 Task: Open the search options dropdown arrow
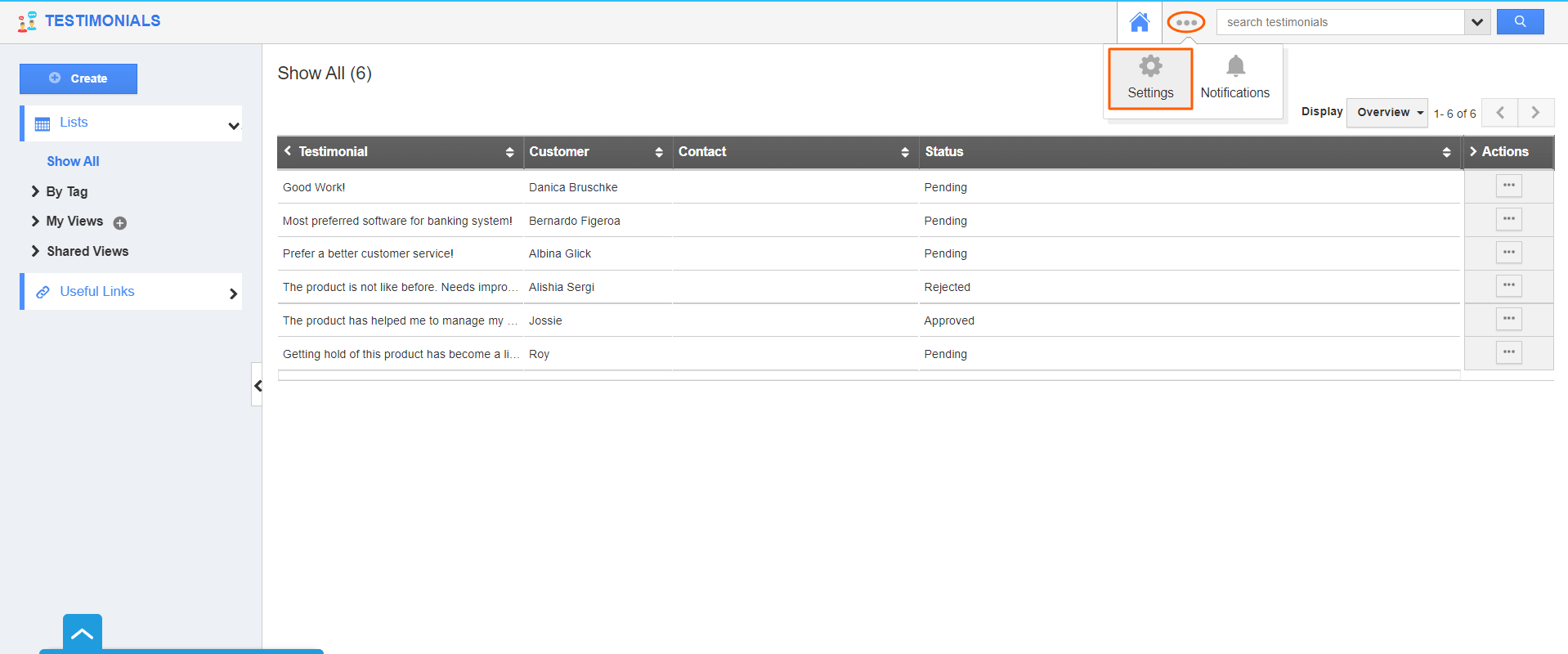tap(1476, 22)
